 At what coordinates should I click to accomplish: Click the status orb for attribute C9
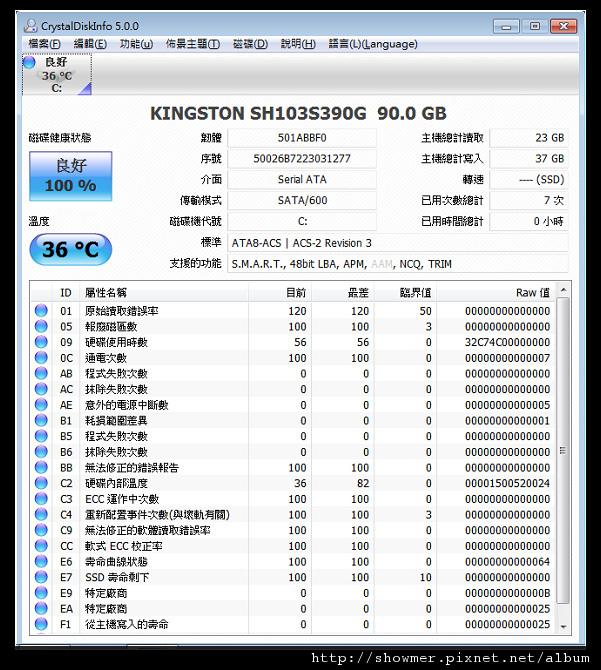tap(41, 530)
